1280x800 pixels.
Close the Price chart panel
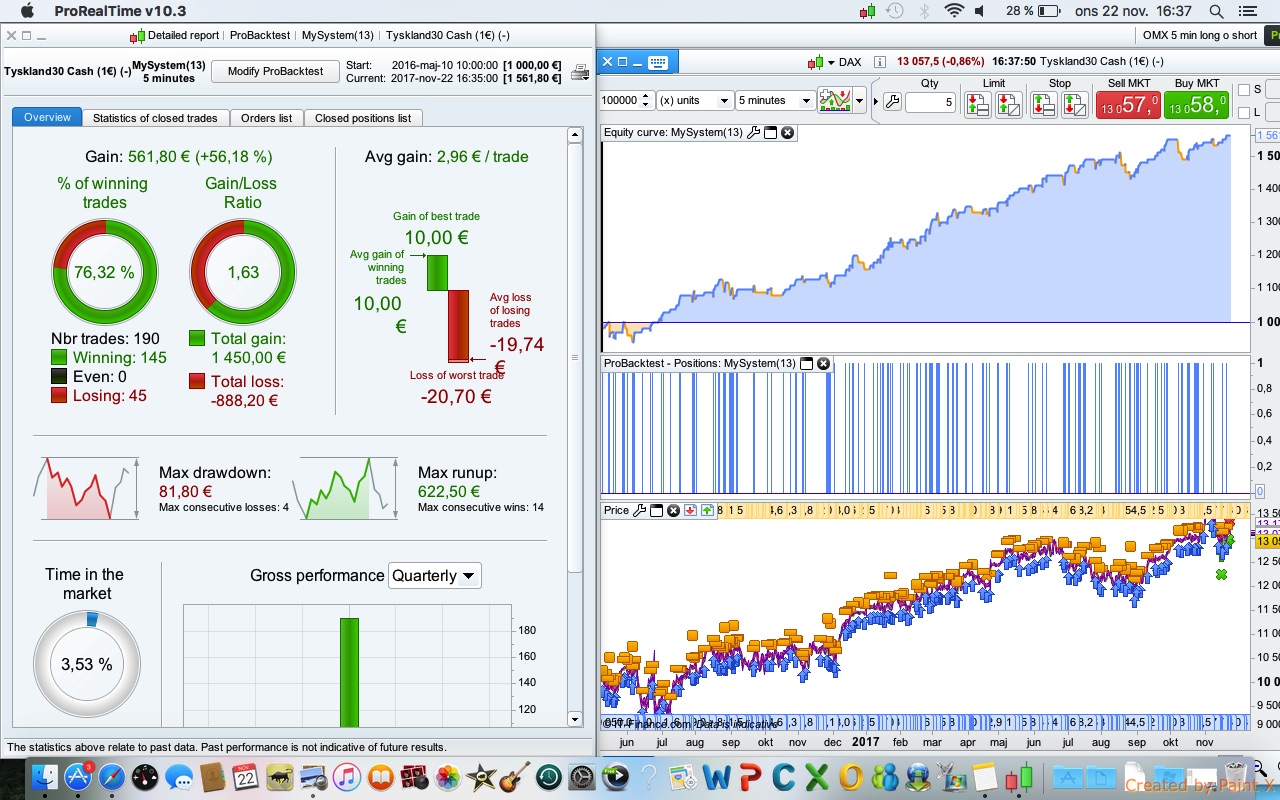click(x=673, y=510)
